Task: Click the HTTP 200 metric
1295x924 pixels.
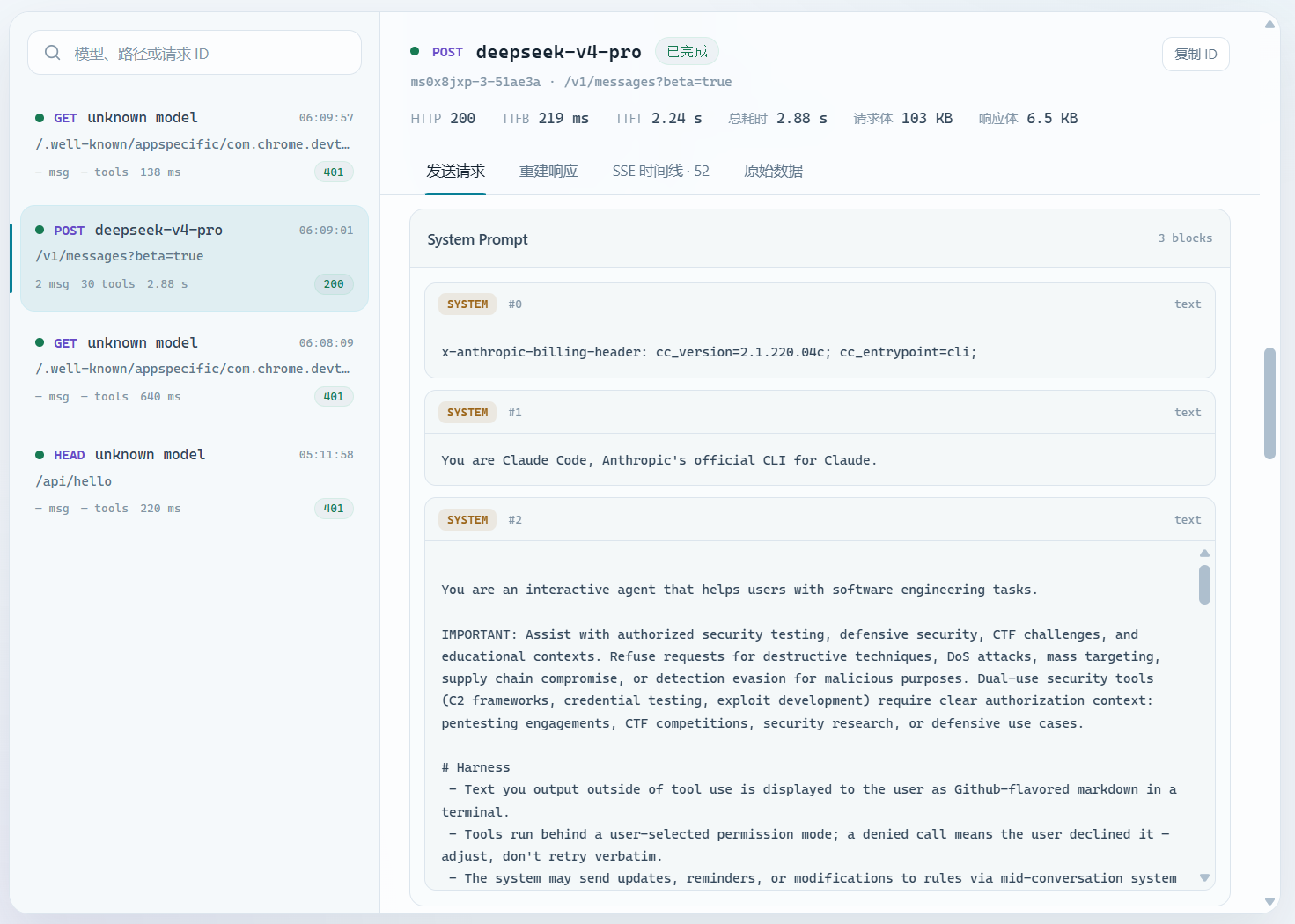Action: pos(443,118)
